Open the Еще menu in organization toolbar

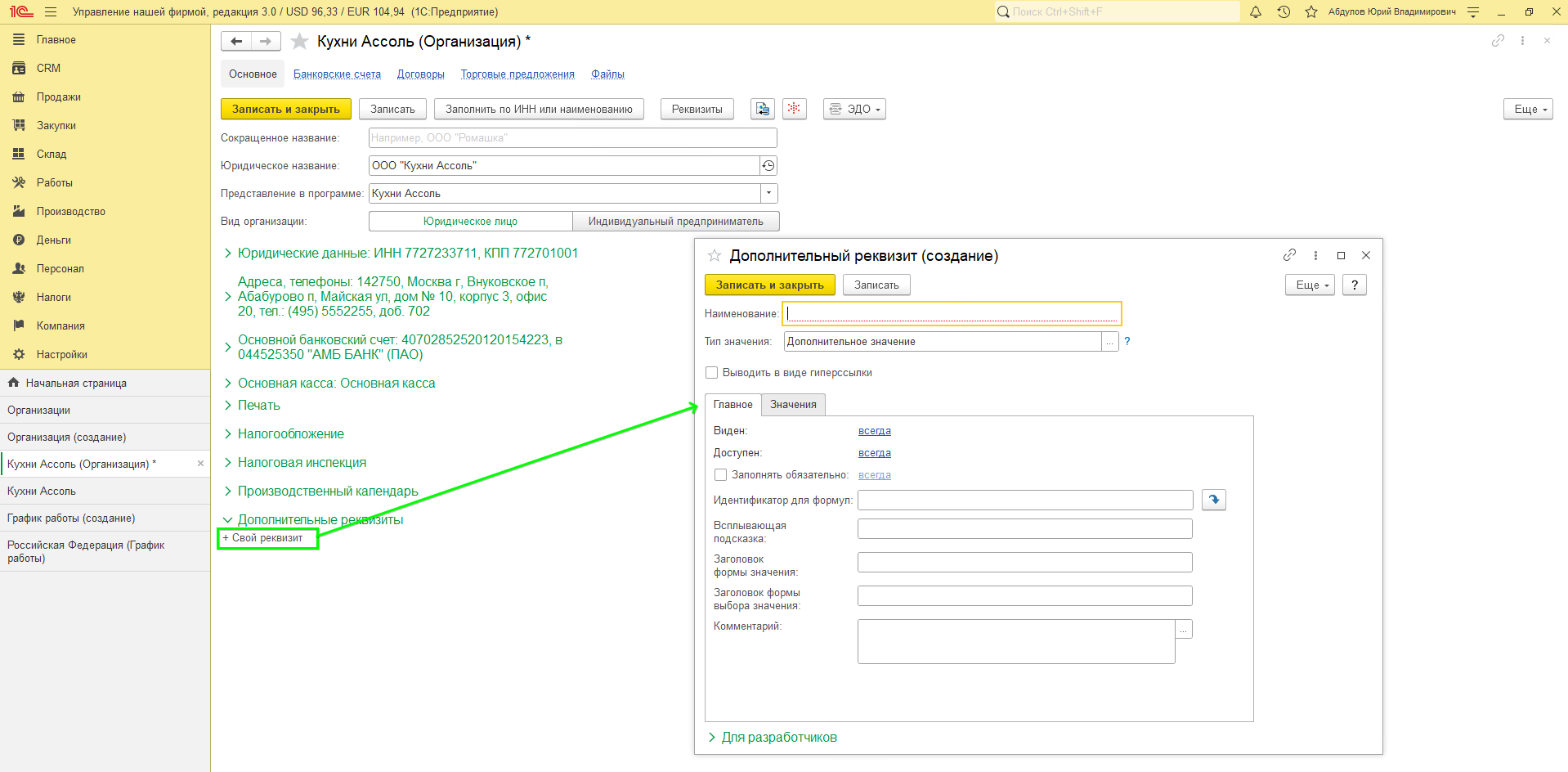1528,109
